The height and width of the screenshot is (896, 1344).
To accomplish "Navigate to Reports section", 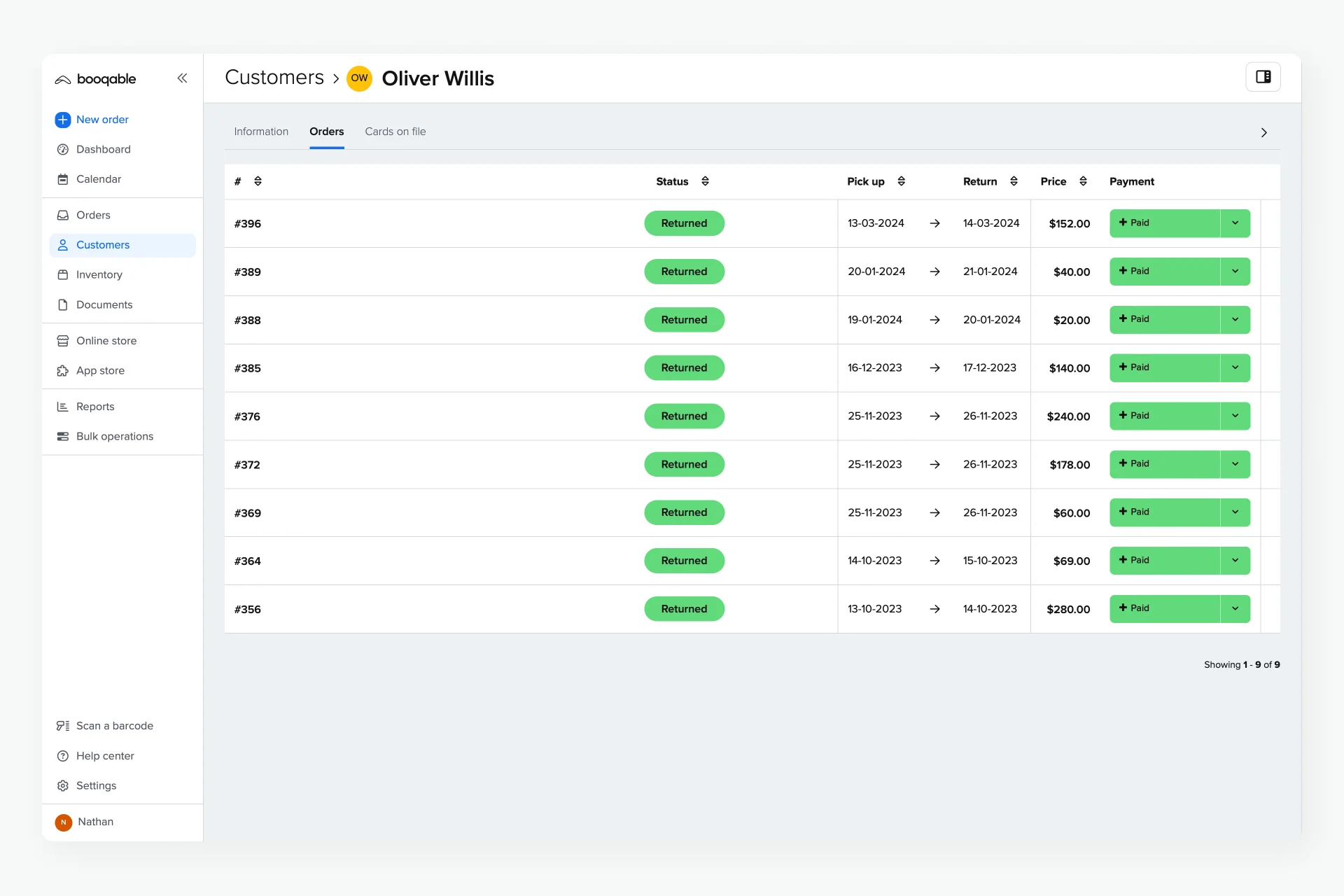I will click(x=95, y=406).
